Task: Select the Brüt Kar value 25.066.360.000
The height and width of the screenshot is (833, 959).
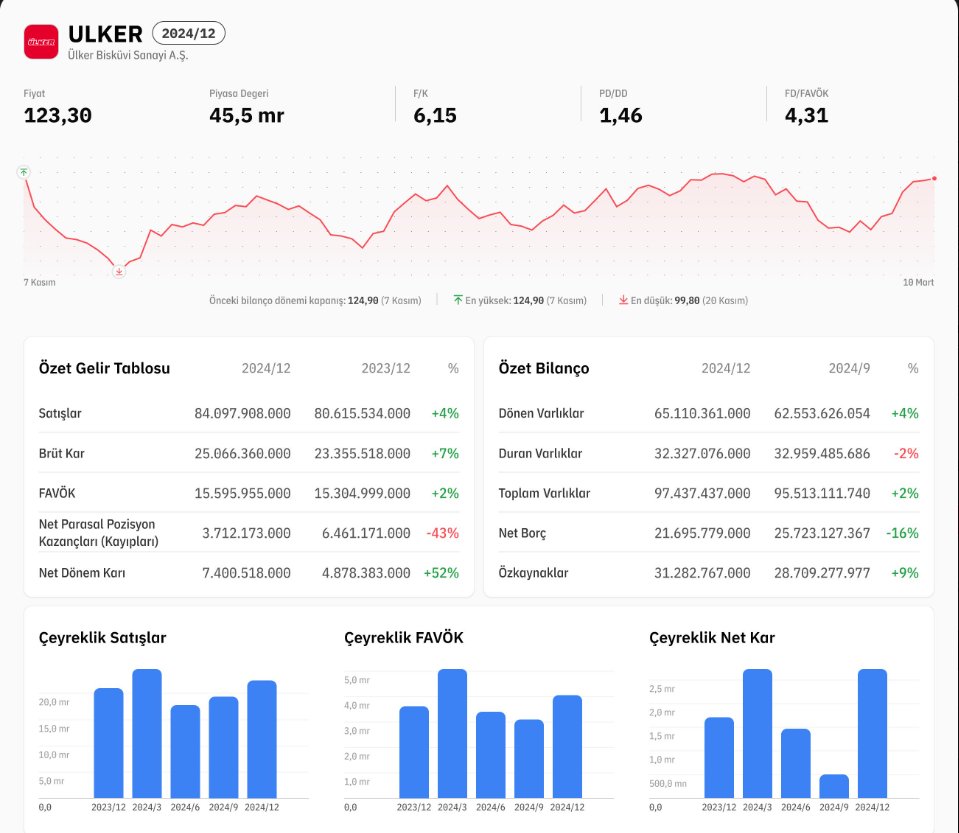Action: [243, 453]
